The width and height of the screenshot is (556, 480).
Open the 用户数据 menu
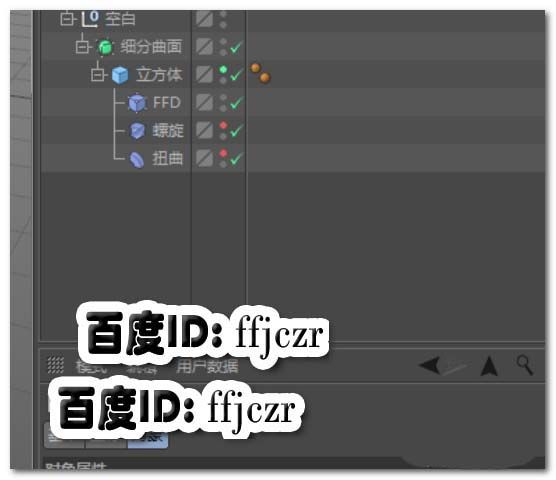pos(207,367)
